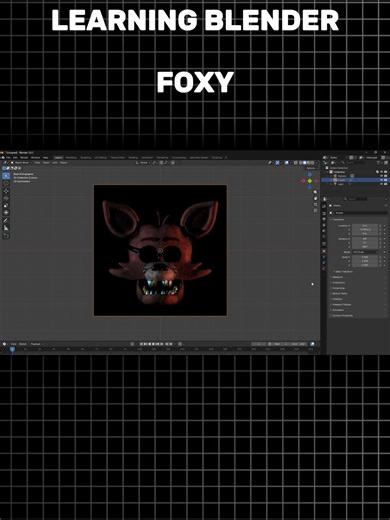The image size is (390, 520).
Task: Open the Edit menu
Action: point(15,157)
